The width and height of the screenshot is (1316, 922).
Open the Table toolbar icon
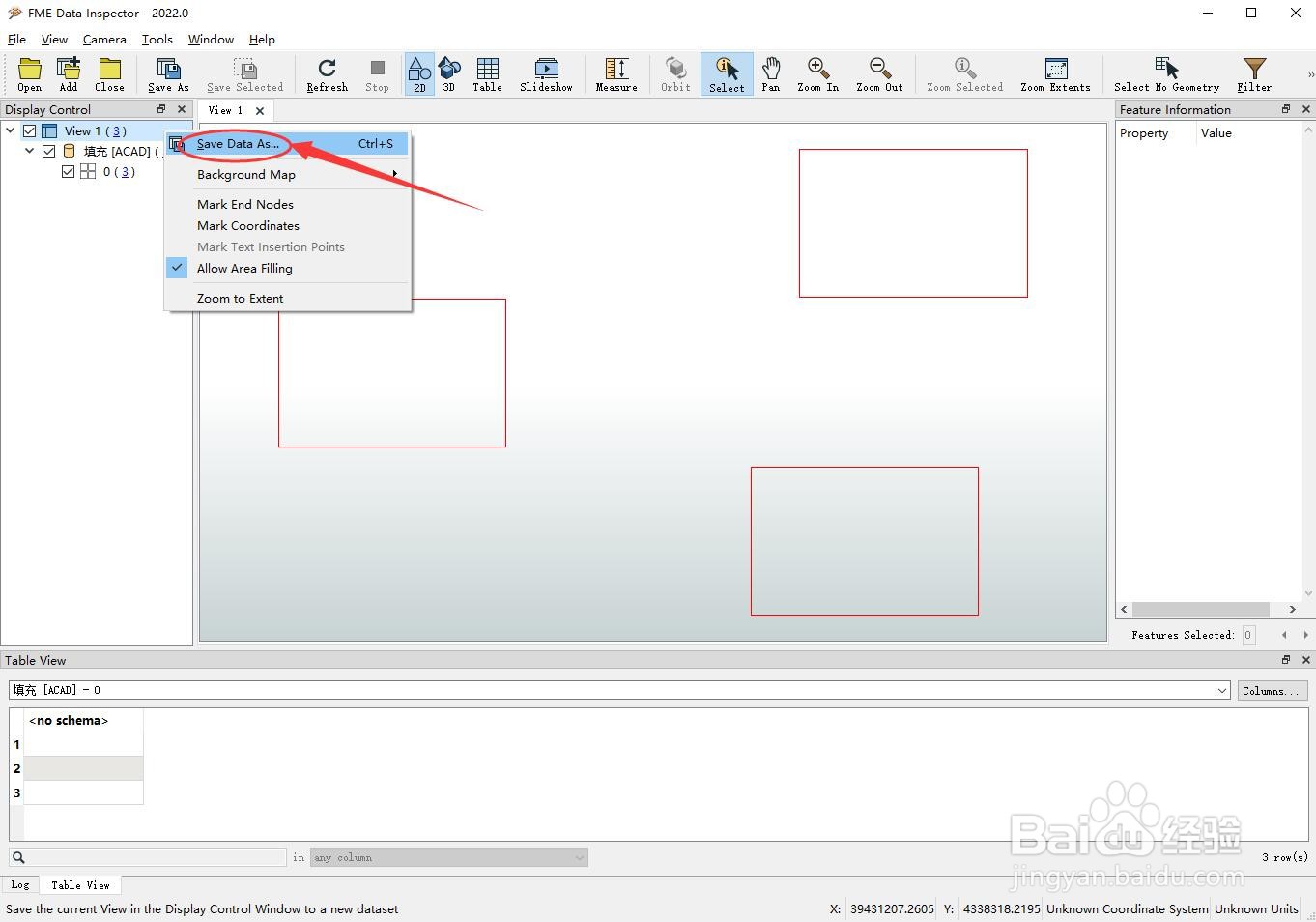click(487, 74)
